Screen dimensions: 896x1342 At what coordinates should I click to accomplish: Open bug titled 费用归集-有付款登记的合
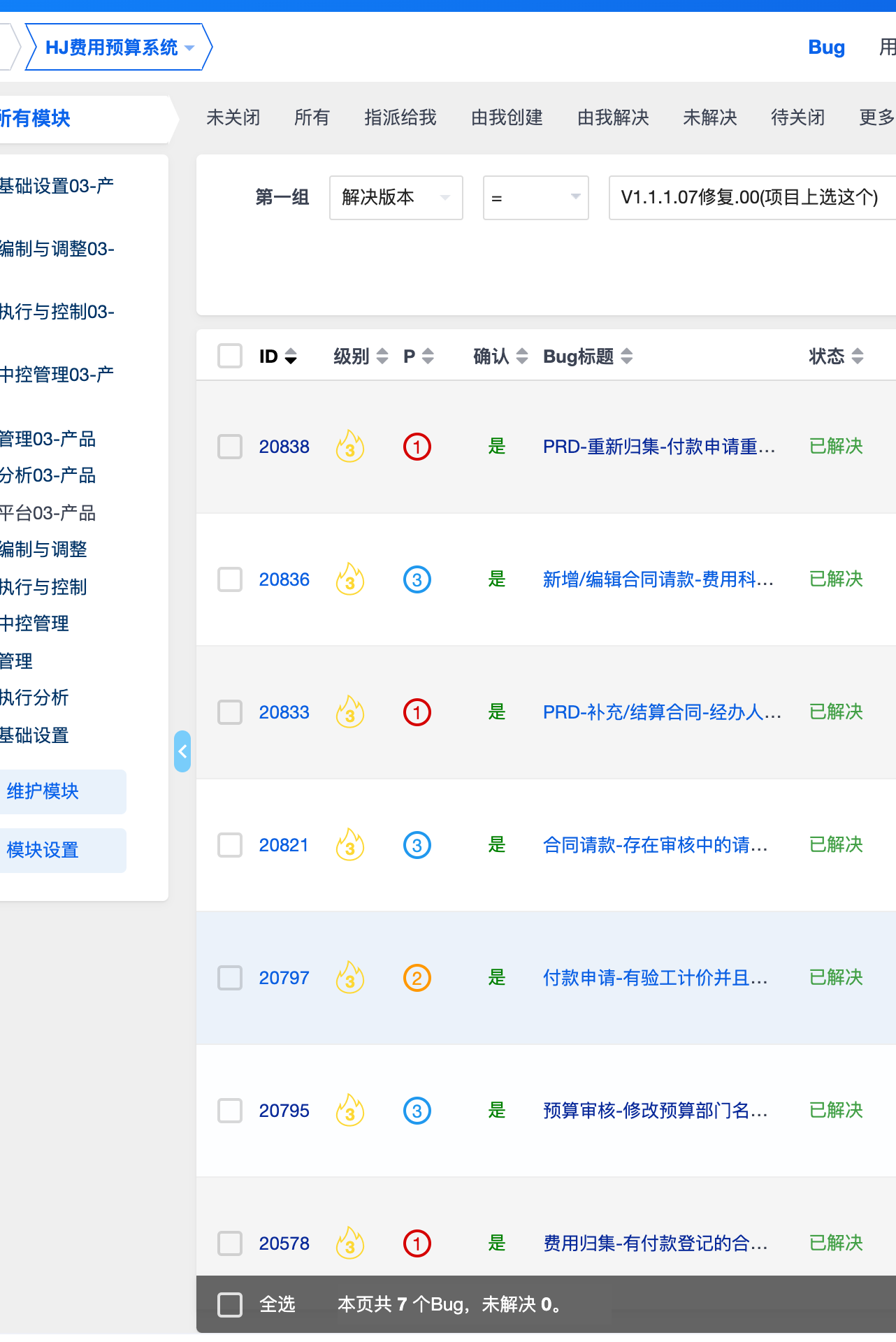656,1243
